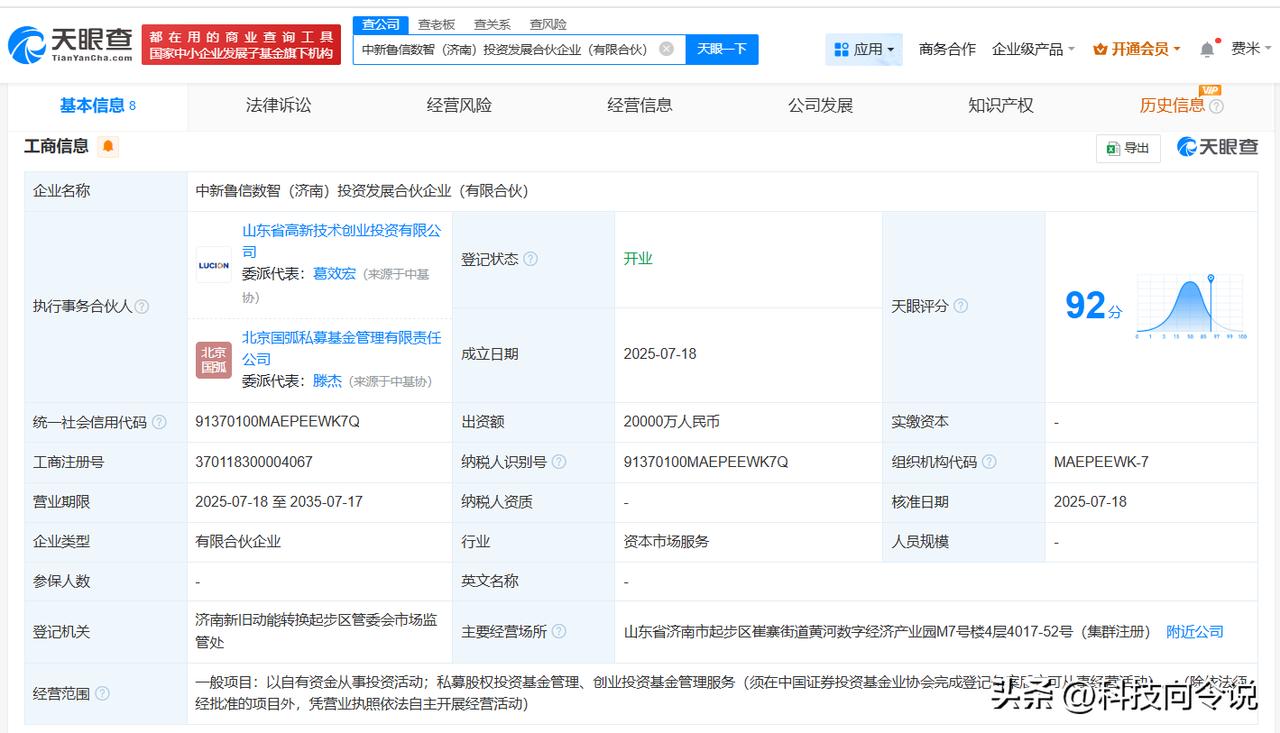
Task: Open the TianYanCha logo homepage
Action: [70, 44]
